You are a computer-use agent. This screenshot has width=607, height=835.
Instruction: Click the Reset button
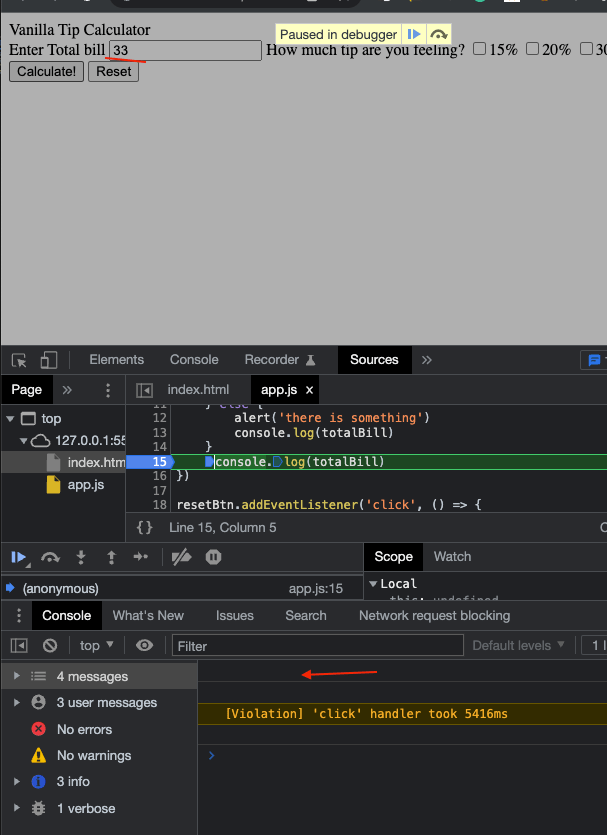[113, 71]
